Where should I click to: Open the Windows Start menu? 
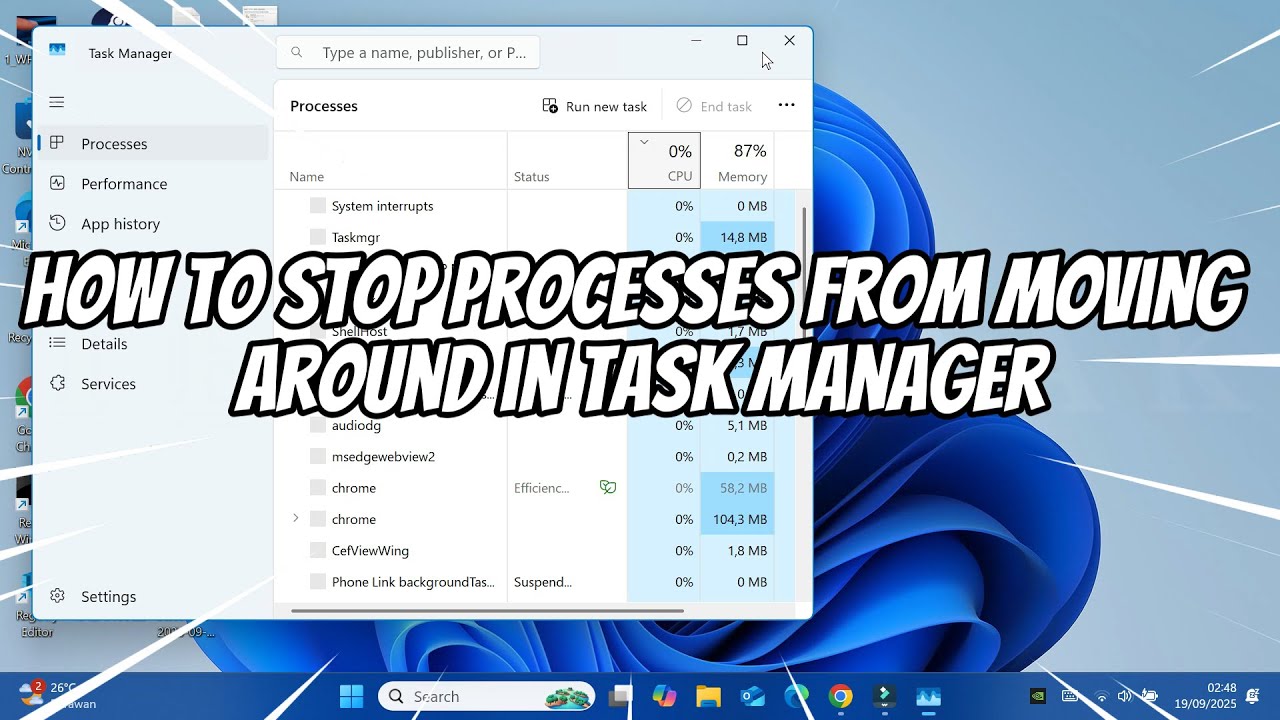352,696
